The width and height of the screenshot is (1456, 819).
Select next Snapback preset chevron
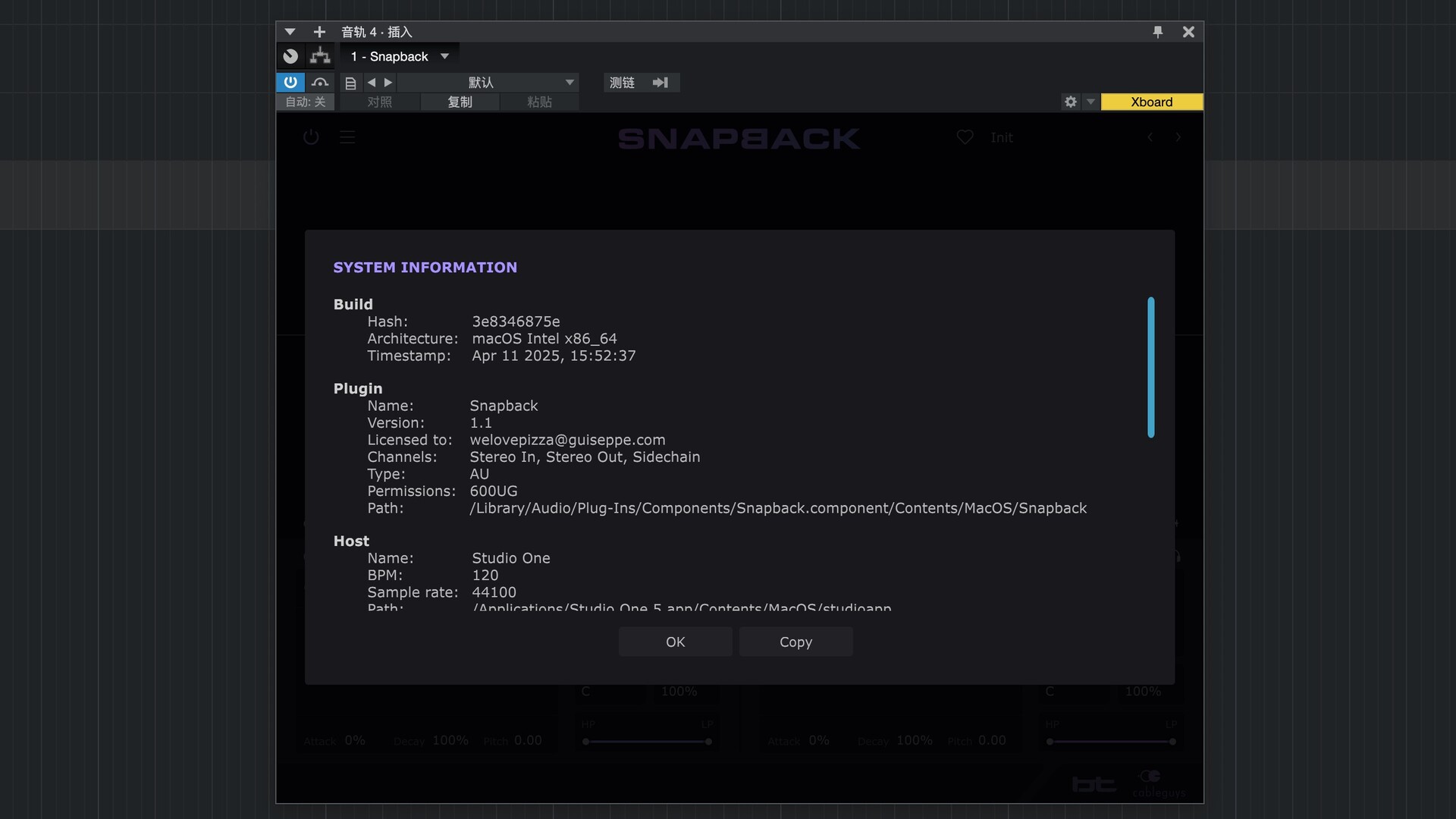(x=1178, y=137)
